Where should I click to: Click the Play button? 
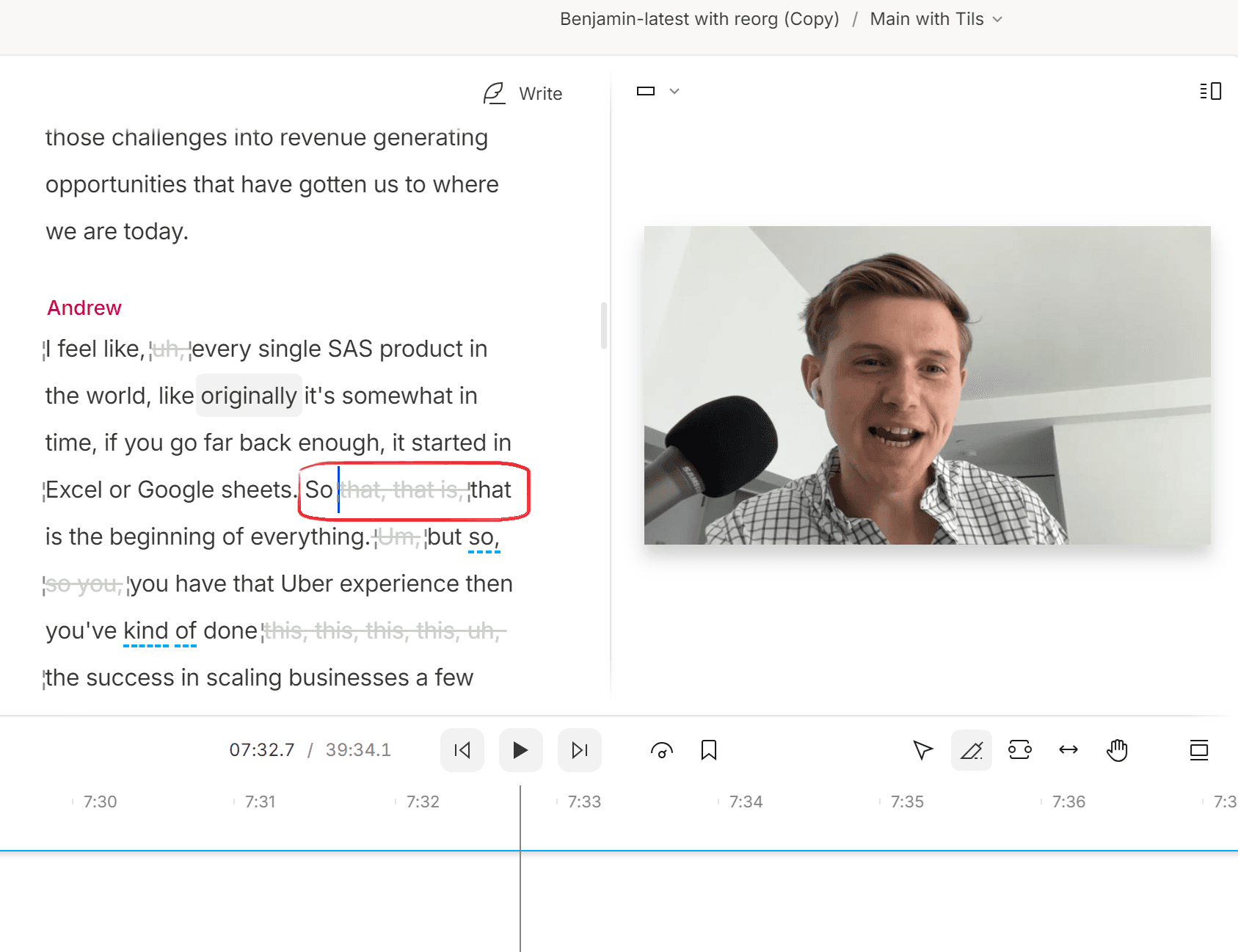(520, 749)
